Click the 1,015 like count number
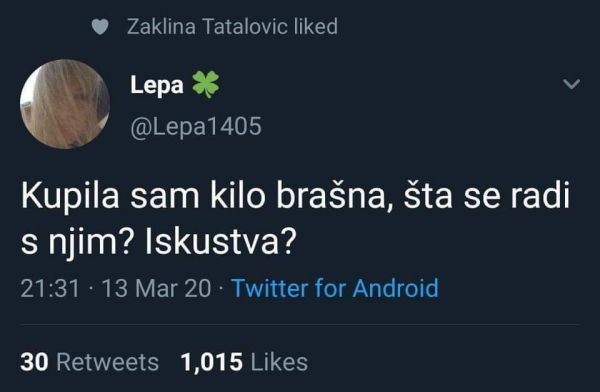The width and height of the screenshot is (600, 392). pyautogui.click(x=212, y=362)
